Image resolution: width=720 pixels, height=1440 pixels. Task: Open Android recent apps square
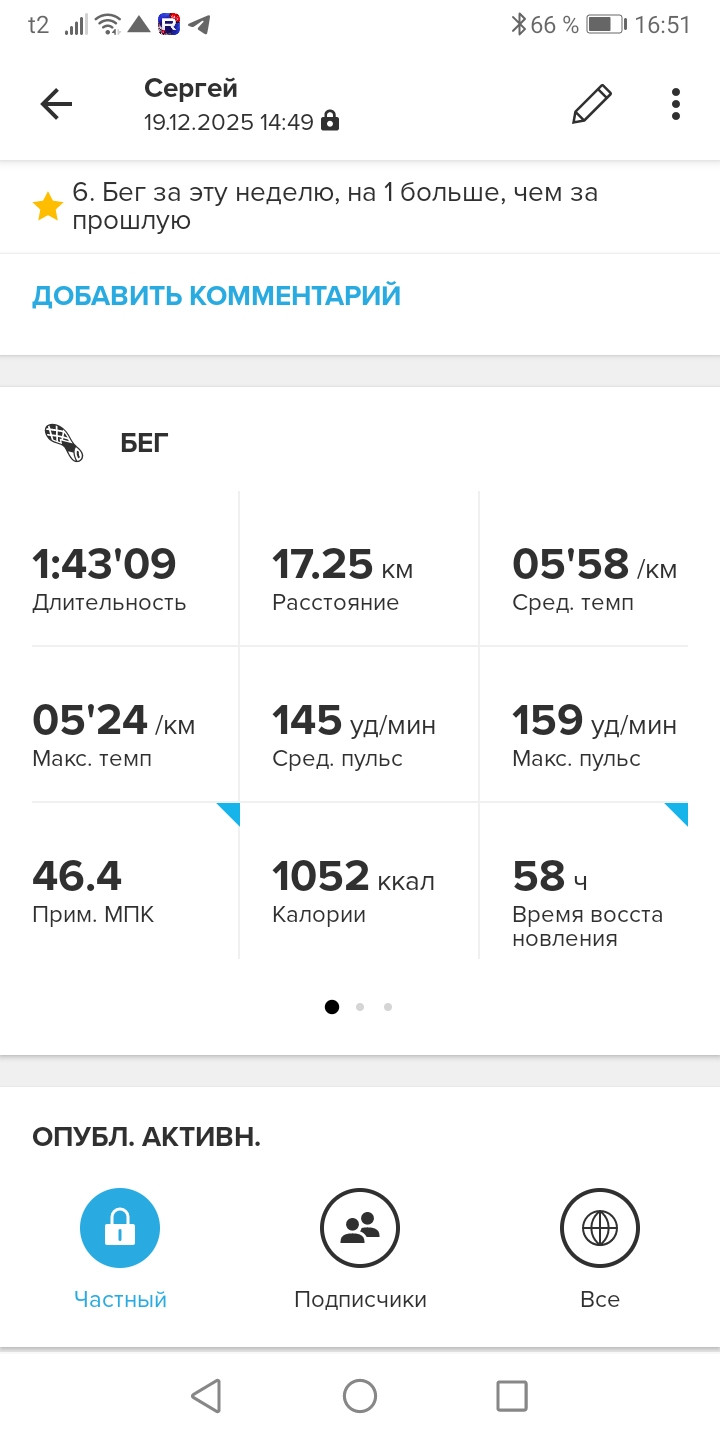coord(512,1395)
